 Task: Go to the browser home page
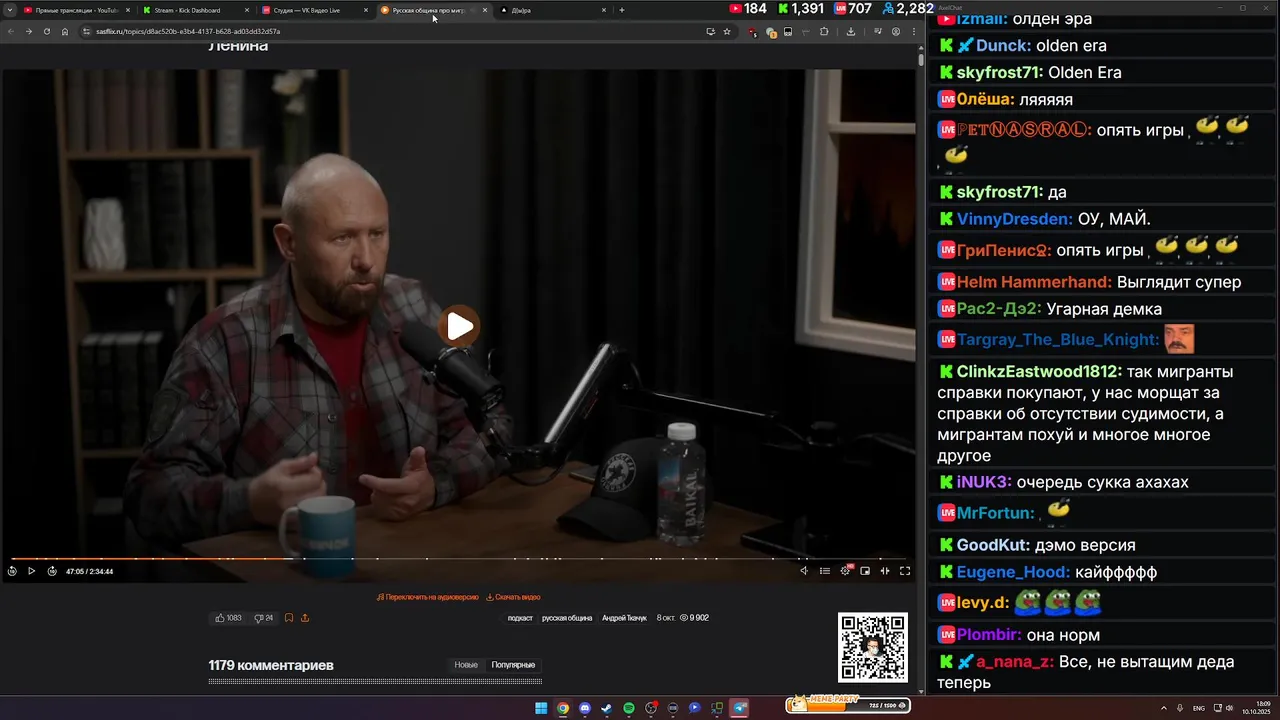pos(64,31)
